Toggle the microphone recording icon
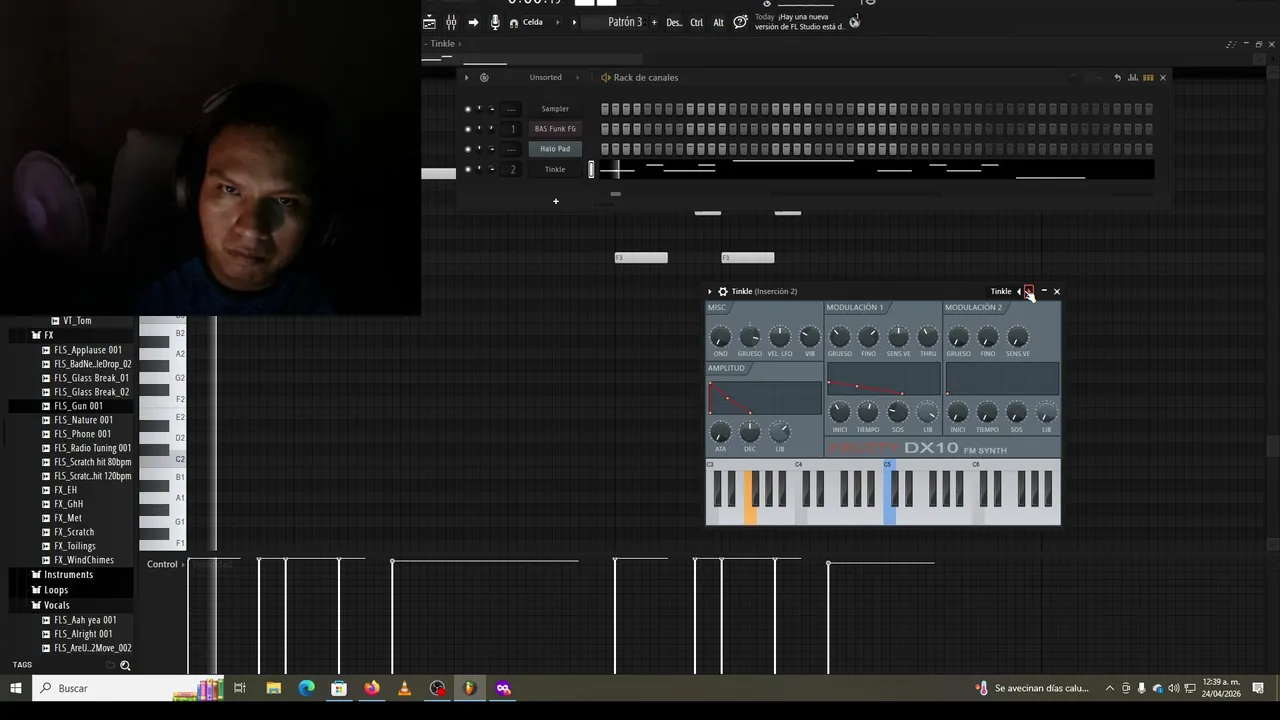The height and width of the screenshot is (720, 1280). (x=495, y=22)
